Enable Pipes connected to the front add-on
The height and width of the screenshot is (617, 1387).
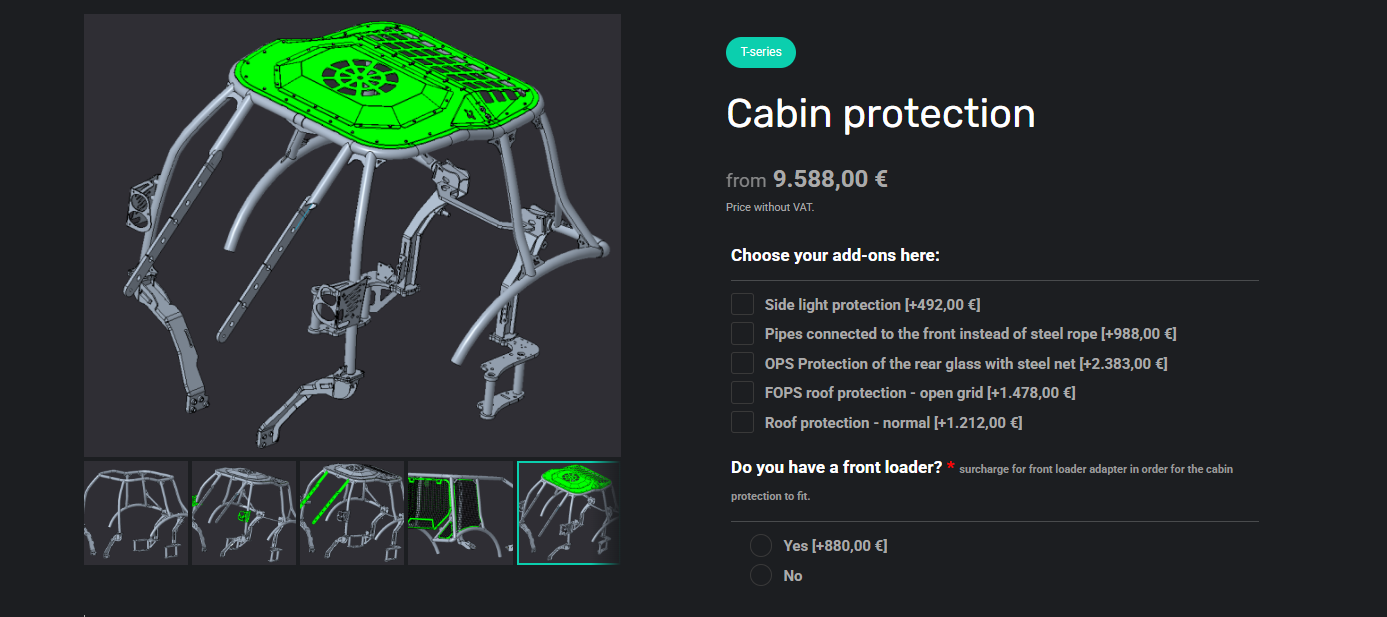coord(742,333)
